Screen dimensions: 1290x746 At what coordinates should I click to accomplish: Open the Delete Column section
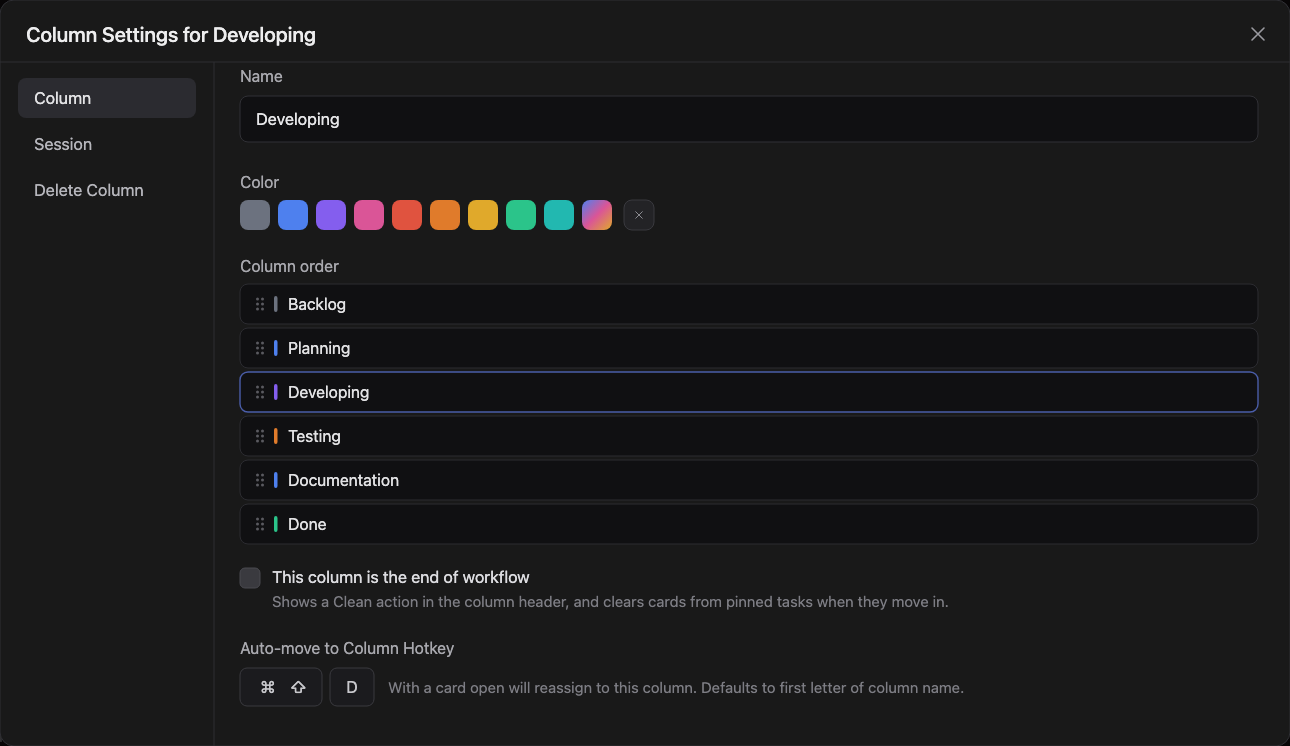[107, 190]
